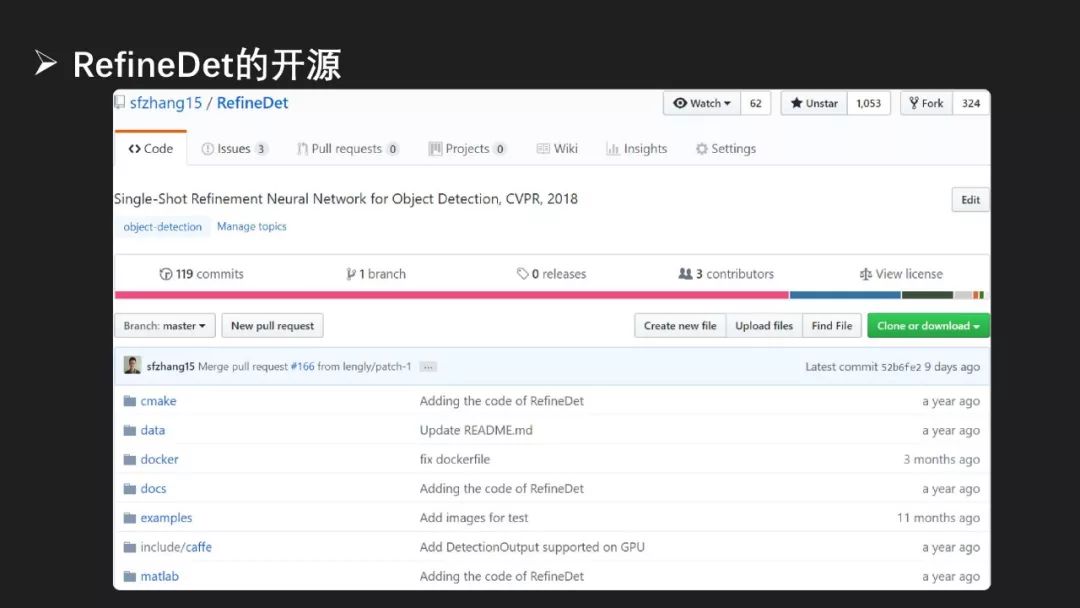The height and width of the screenshot is (608, 1080).
Task: Open the Wiki tab
Action: 557,149
